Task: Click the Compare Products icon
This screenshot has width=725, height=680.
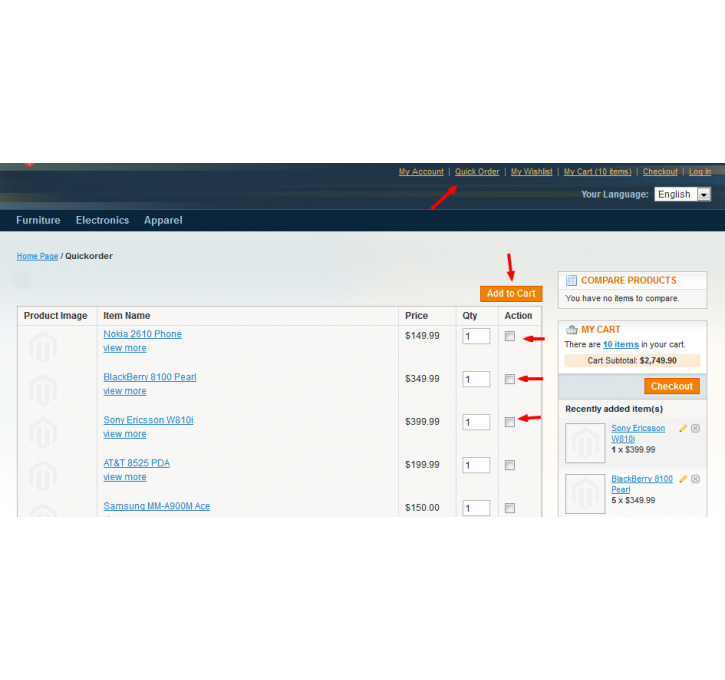Action: [x=572, y=281]
